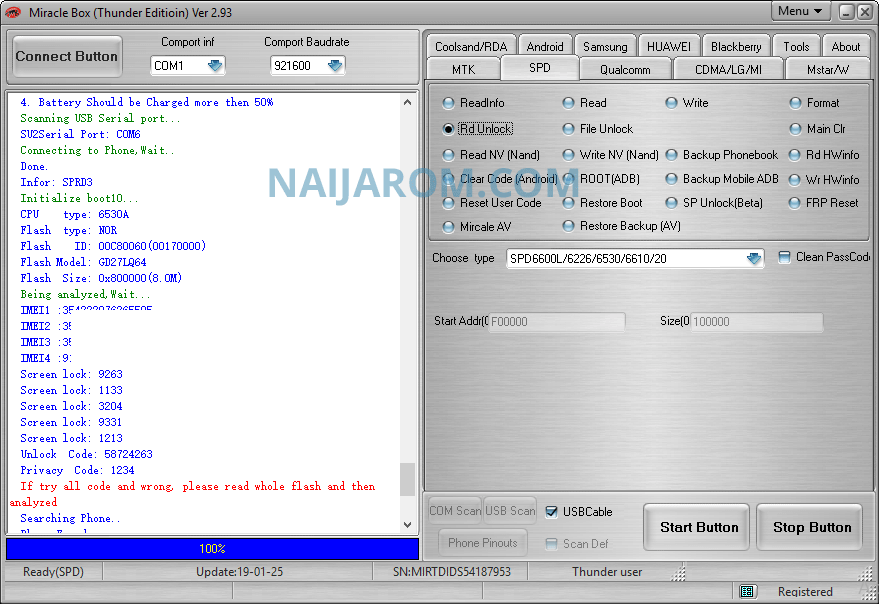Open the Tools tab
The height and width of the screenshot is (604, 879).
(x=797, y=47)
